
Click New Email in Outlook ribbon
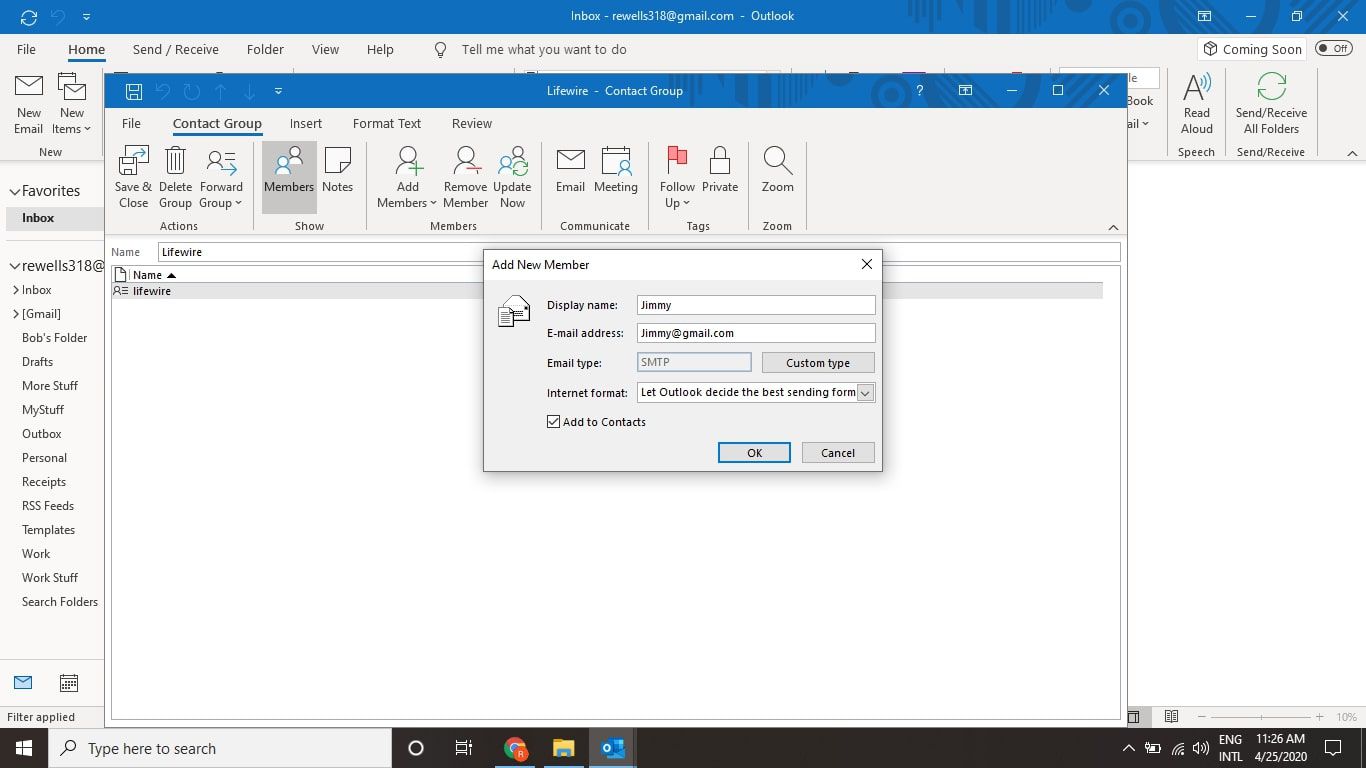click(x=28, y=105)
